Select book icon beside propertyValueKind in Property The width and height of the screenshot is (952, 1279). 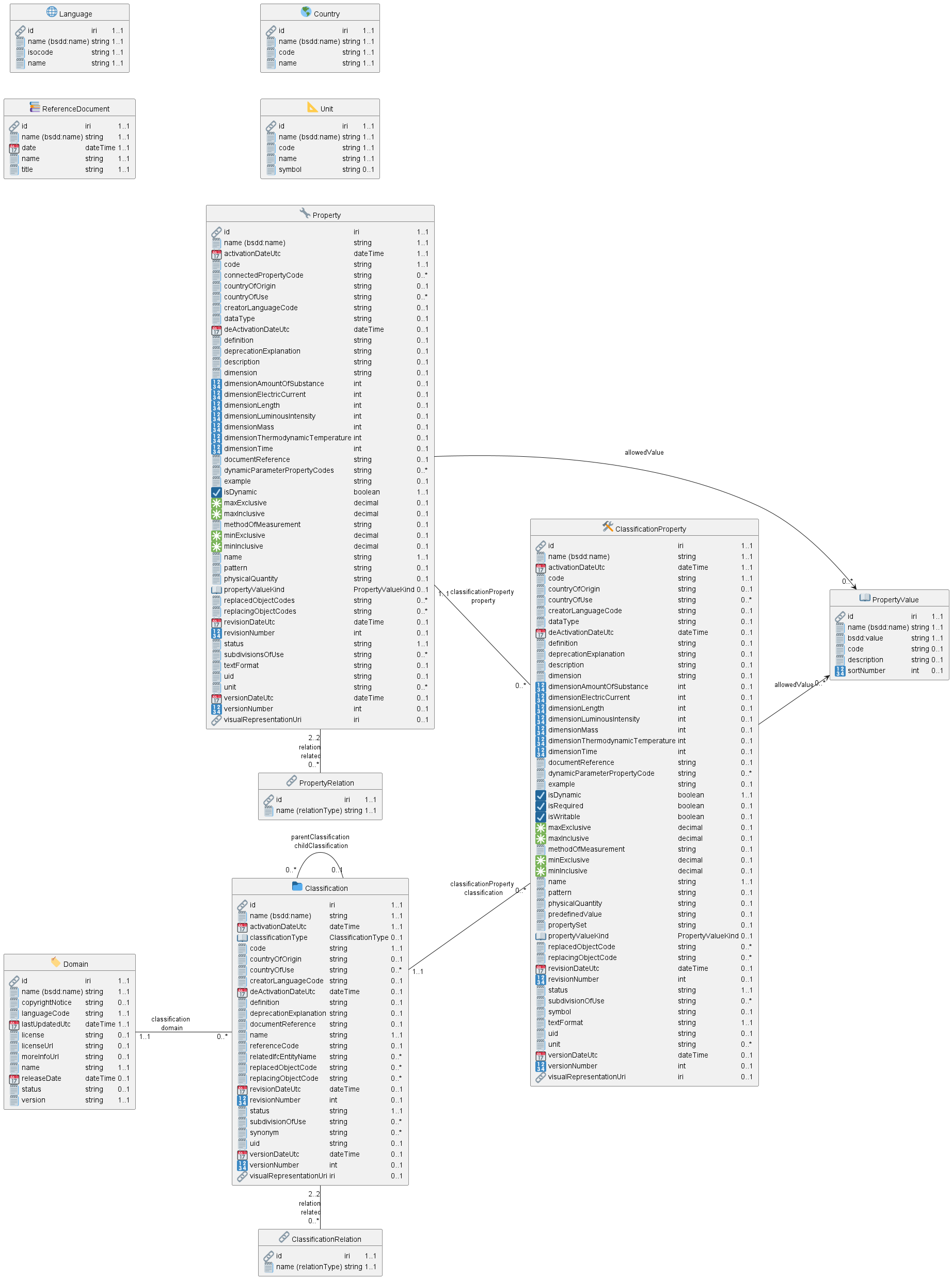point(216,590)
